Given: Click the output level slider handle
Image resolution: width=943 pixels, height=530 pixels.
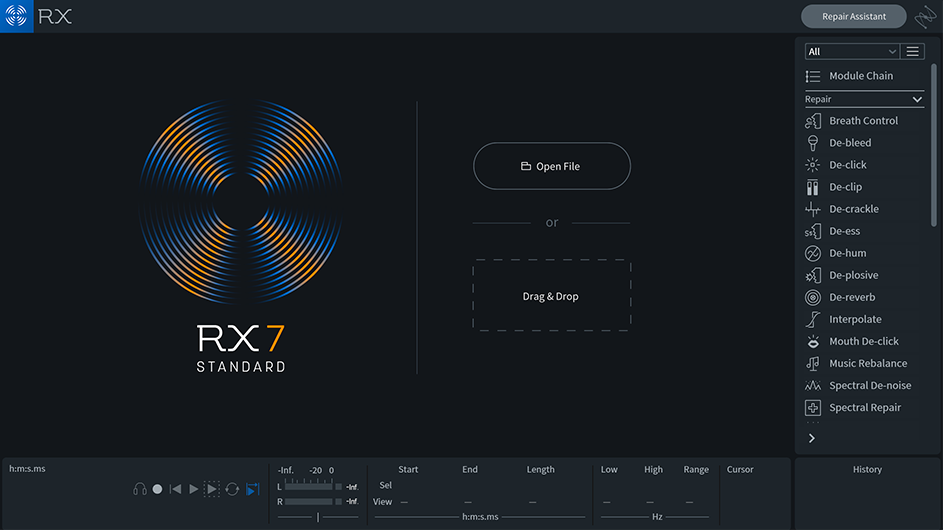Looking at the screenshot, I should [318, 517].
